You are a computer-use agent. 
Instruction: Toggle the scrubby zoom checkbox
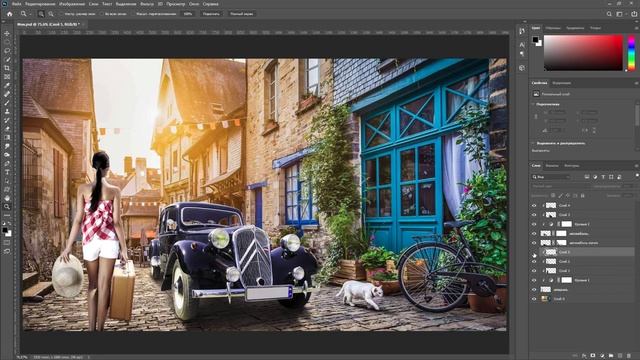pyautogui.click(x=133, y=14)
